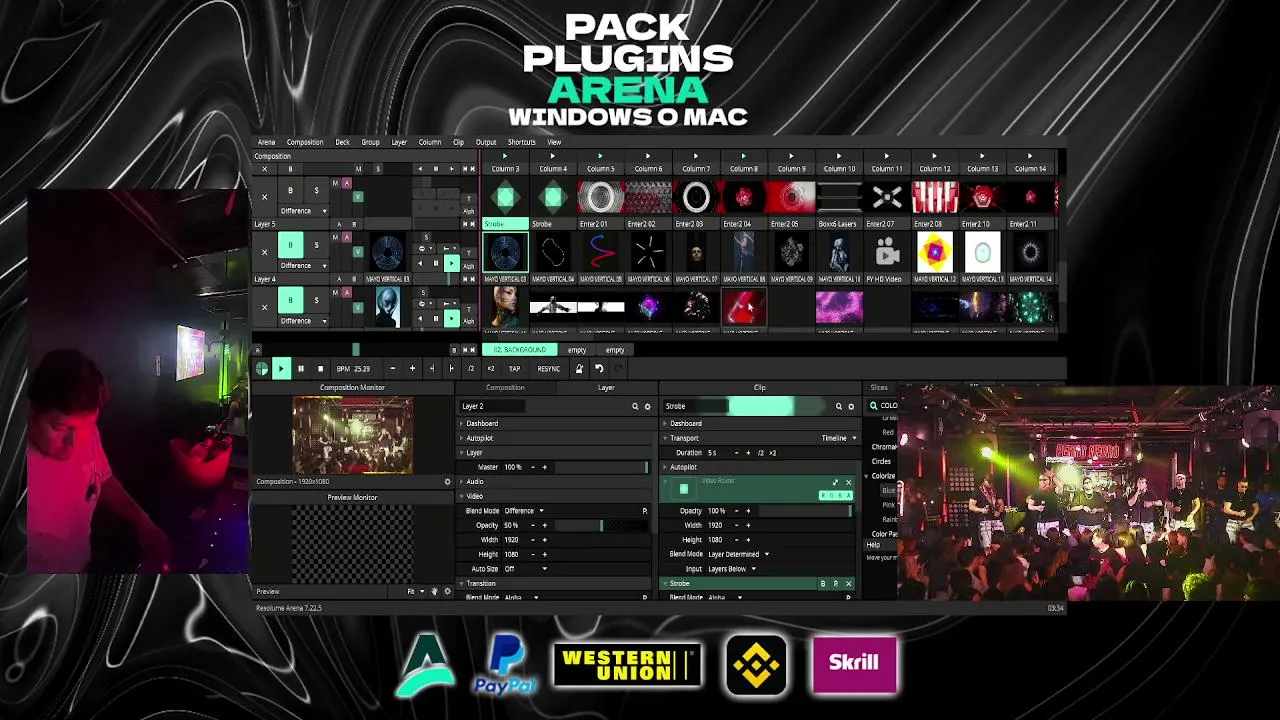The width and height of the screenshot is (1280, 720).
Task: Adjust Video Router Opacity slider
Action: [x=806, y=511]
